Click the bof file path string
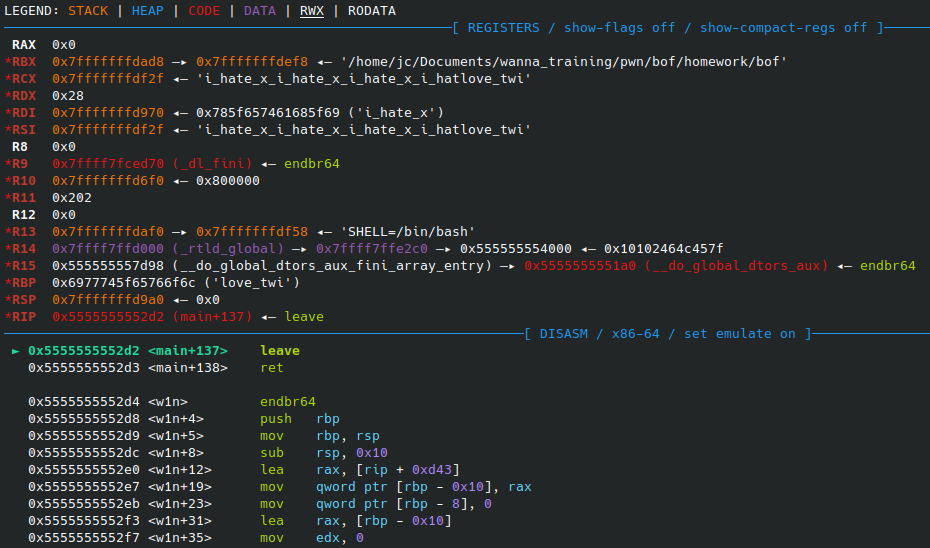 (564, 62)
